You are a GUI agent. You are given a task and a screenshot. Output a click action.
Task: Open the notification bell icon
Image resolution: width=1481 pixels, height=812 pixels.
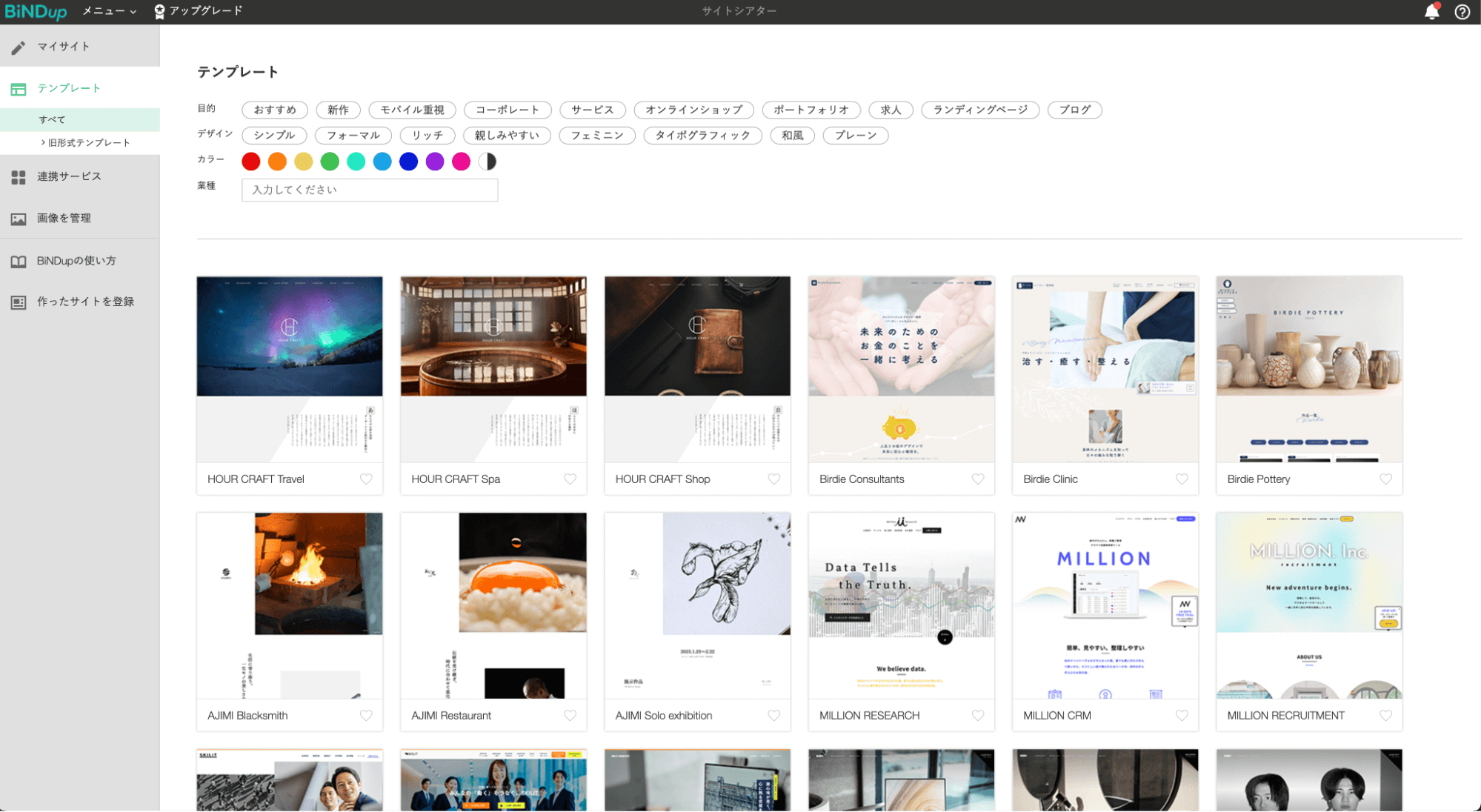1431,12
